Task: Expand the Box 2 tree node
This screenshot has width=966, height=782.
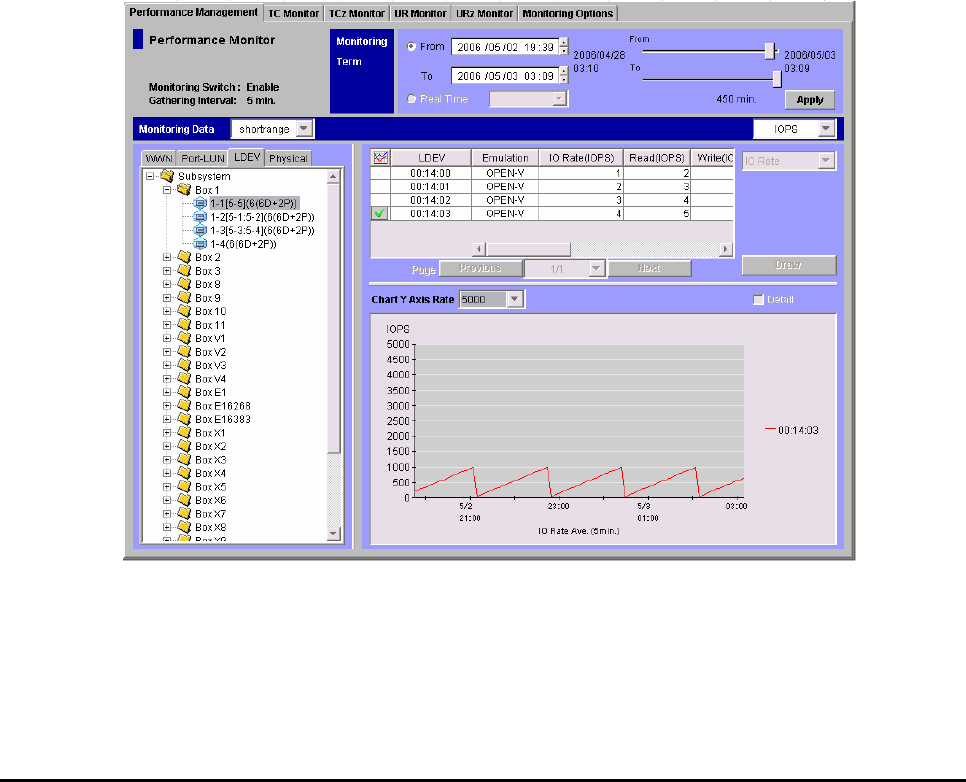Action: 167,257
